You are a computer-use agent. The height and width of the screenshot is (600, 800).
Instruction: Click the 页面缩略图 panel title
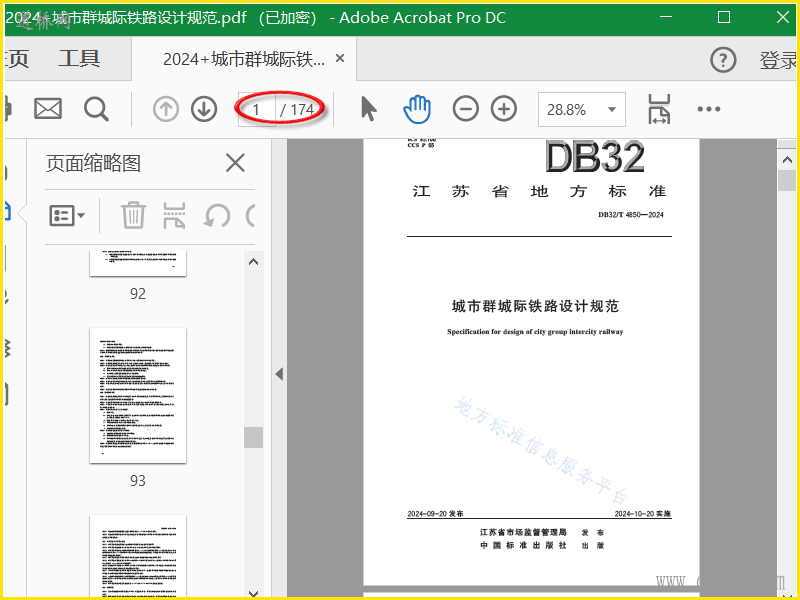point(93,163)
